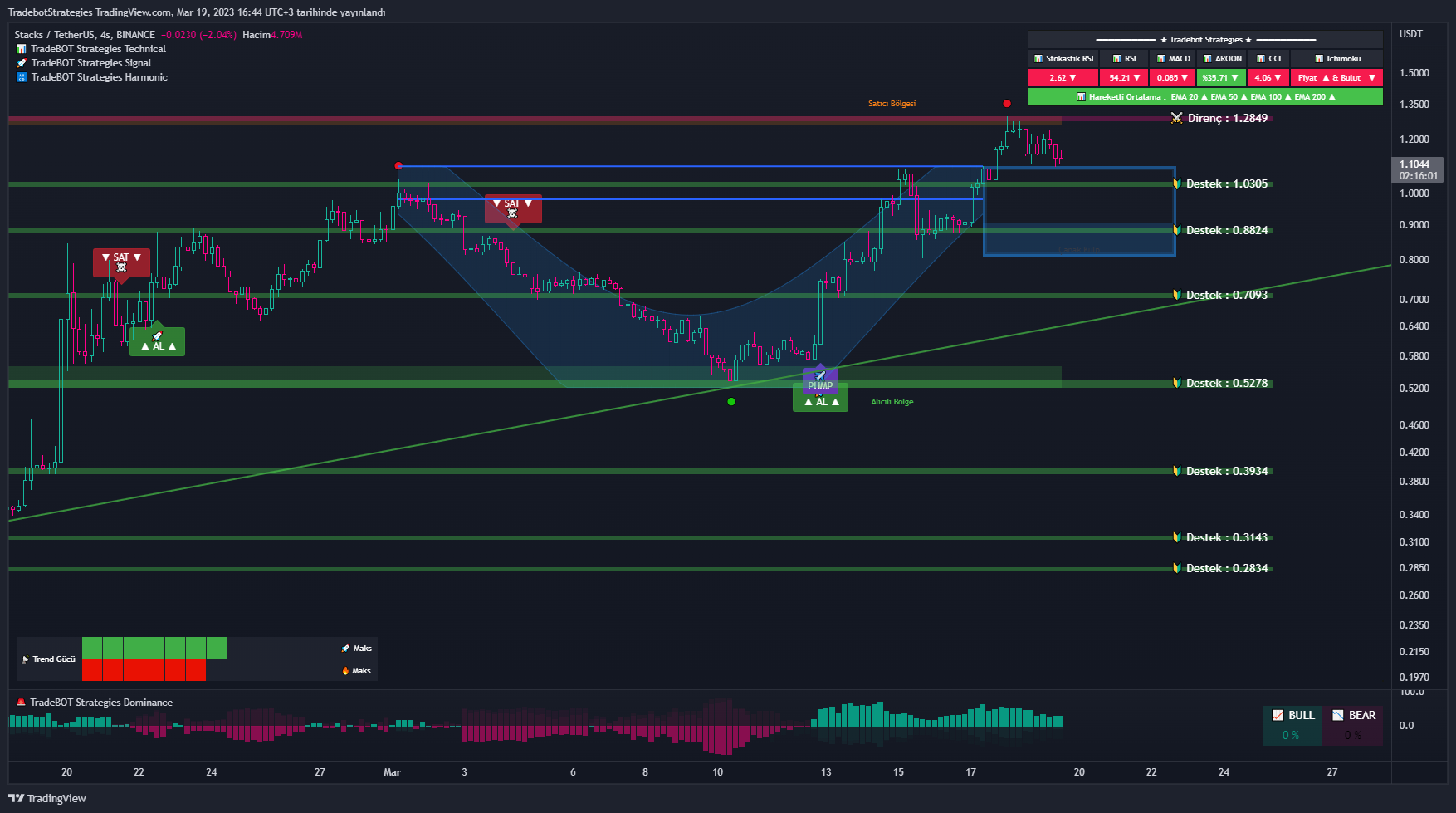
Task: Click the 'Alıcı Bölge' zone text
Action: [x=892, y=402]
